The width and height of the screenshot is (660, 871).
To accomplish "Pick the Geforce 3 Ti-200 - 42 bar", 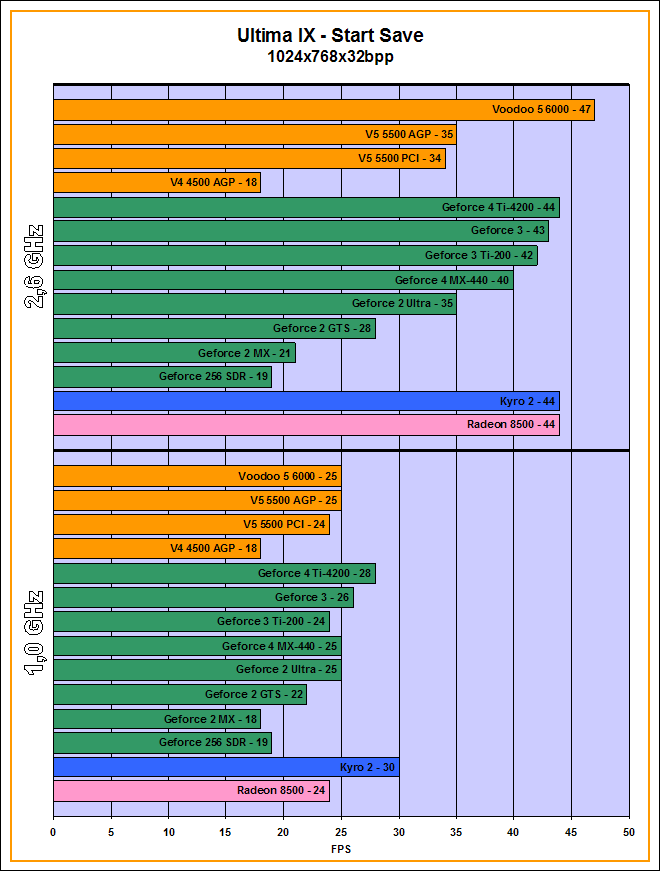I will tap(295, 255).
